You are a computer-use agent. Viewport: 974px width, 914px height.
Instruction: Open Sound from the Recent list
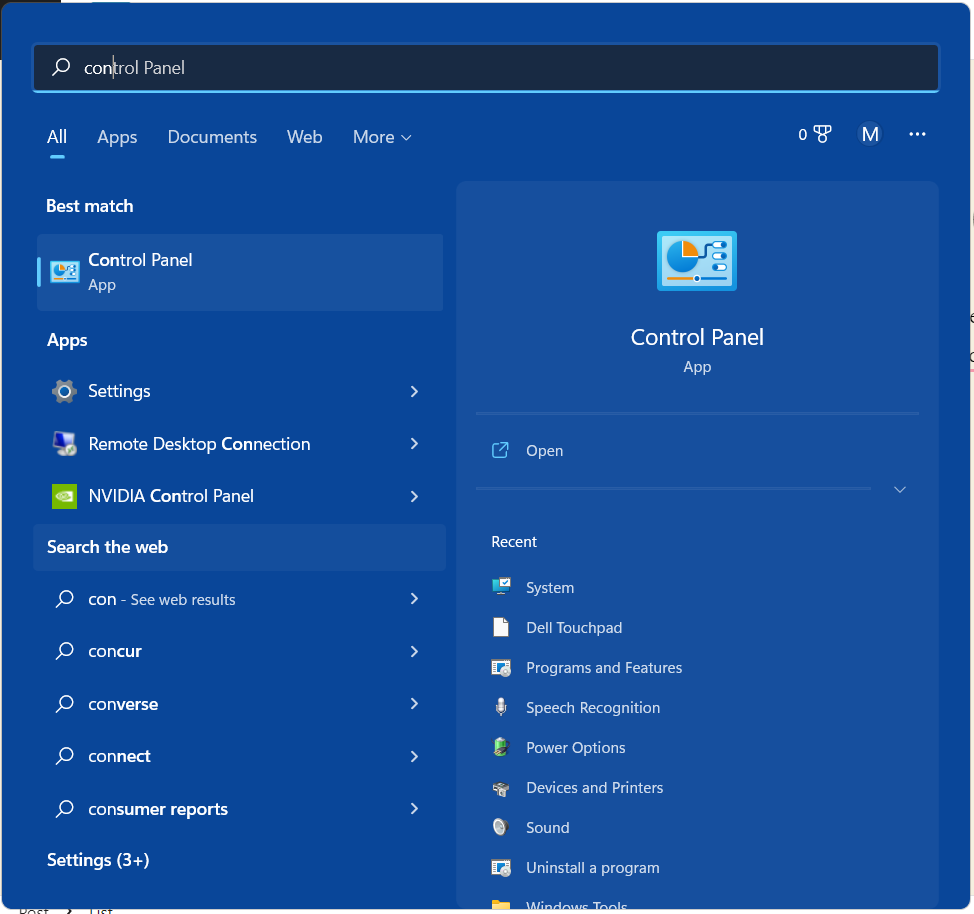(x=547, y=828)
